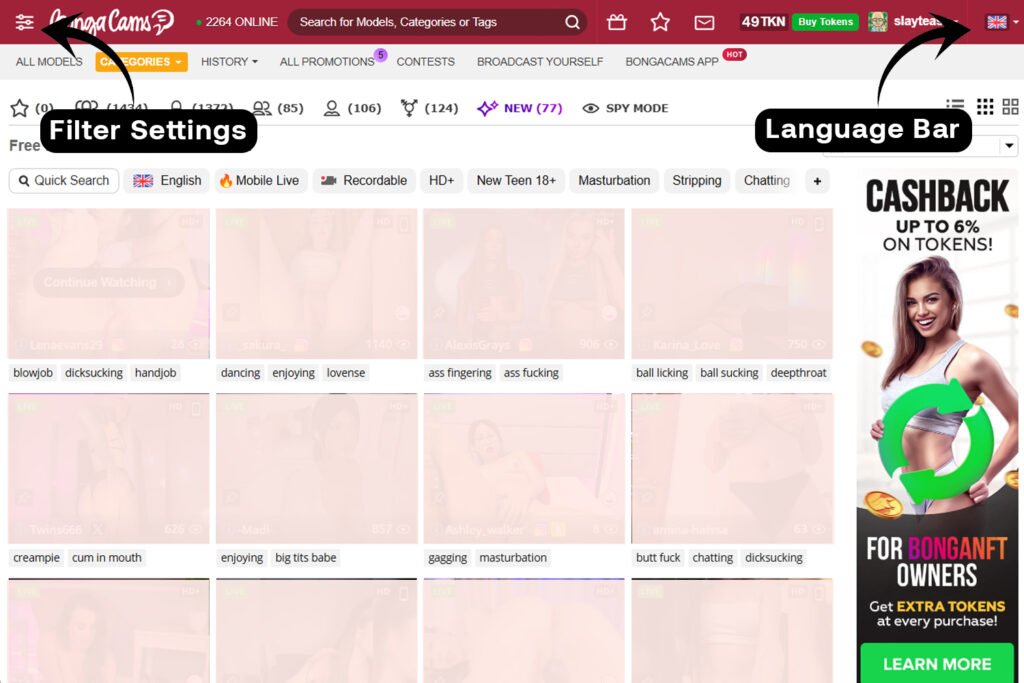This screenshot has width=1024, height=683.
Task: Click the 49 TKN token balance
Action: 763,22
